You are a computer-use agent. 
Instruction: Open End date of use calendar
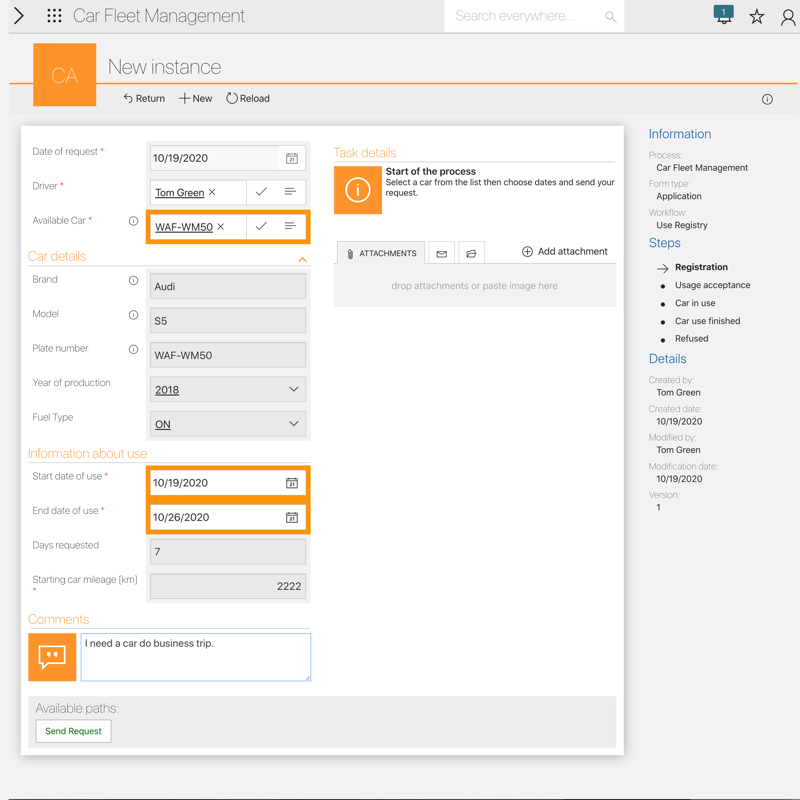(292, 517)
